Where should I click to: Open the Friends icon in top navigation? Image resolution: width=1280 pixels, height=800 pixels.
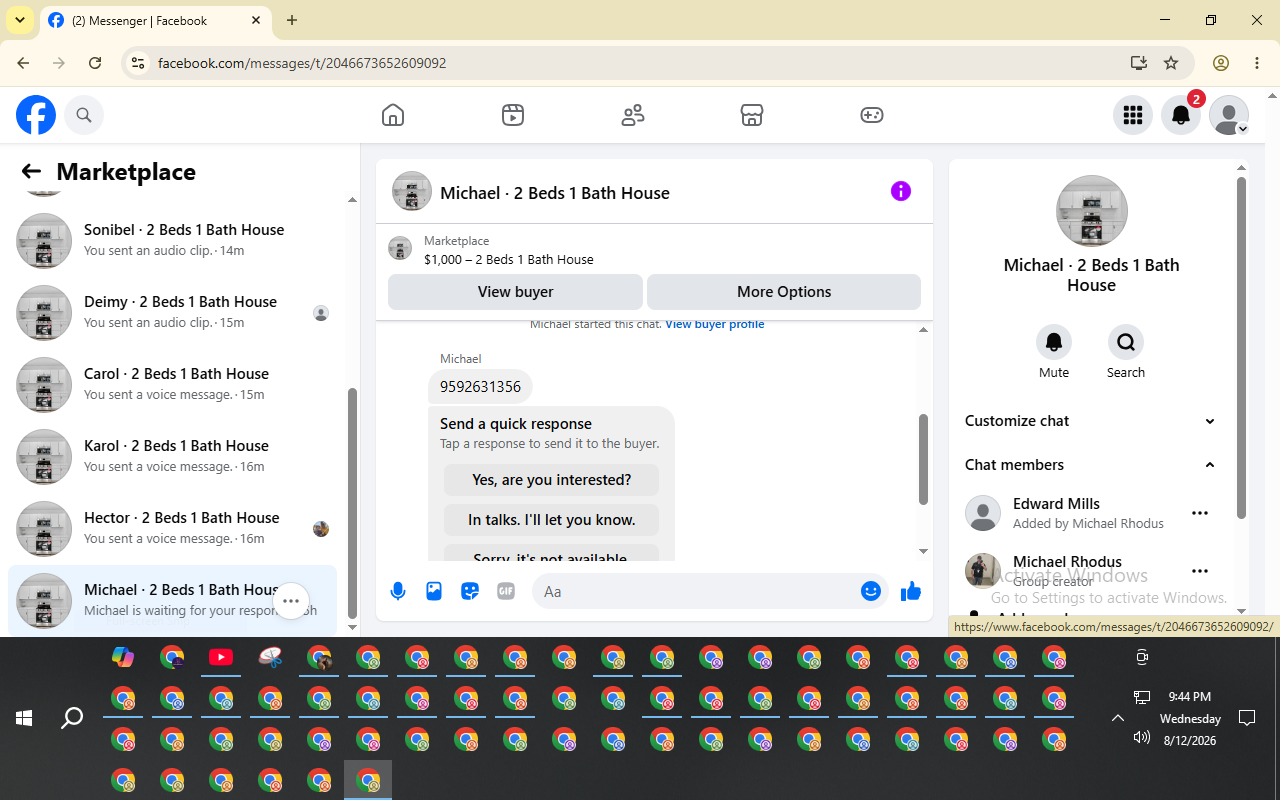click(633, 115)
